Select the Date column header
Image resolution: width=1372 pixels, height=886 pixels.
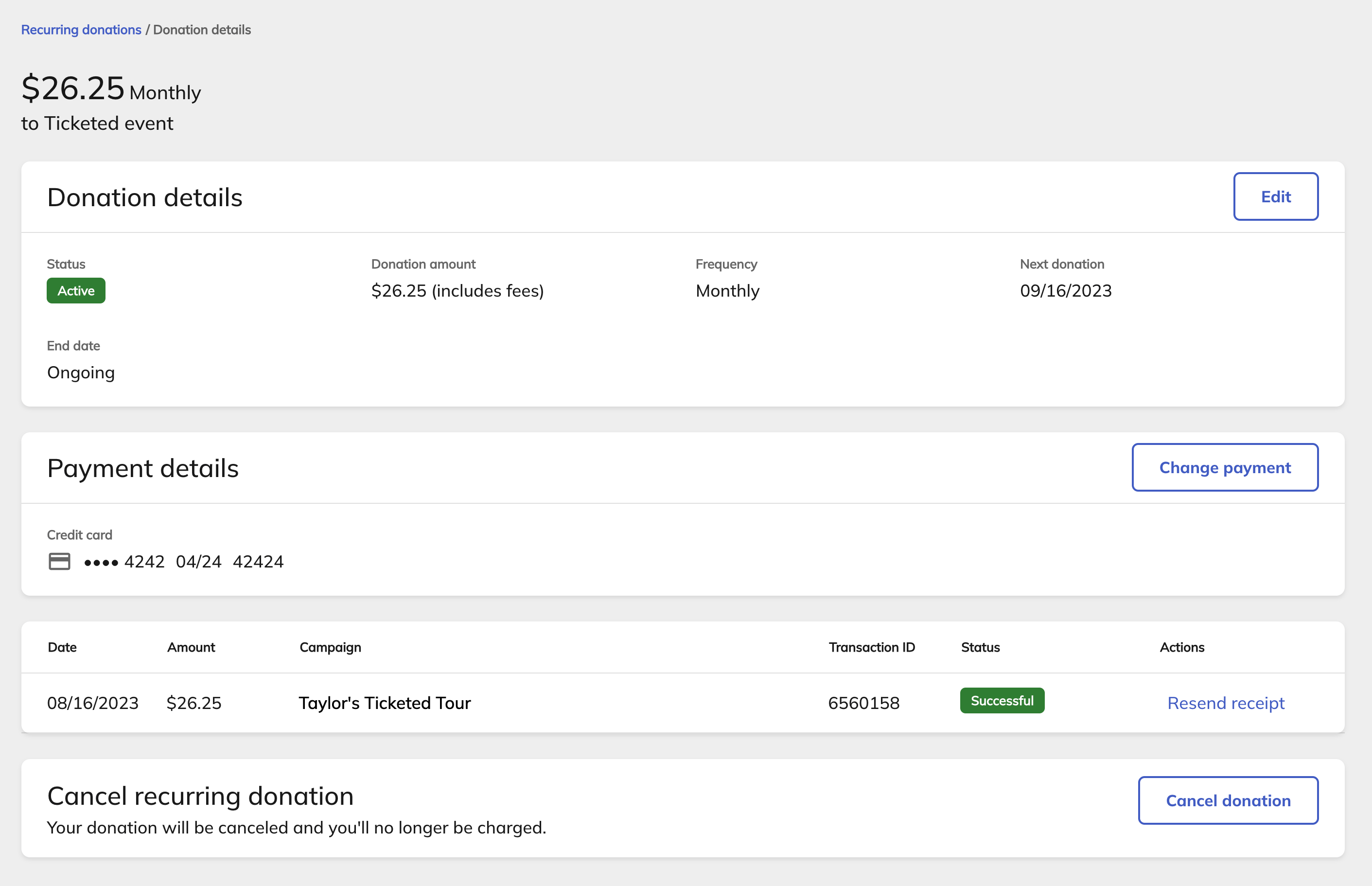pyautogui.click(x=62, y=647)
